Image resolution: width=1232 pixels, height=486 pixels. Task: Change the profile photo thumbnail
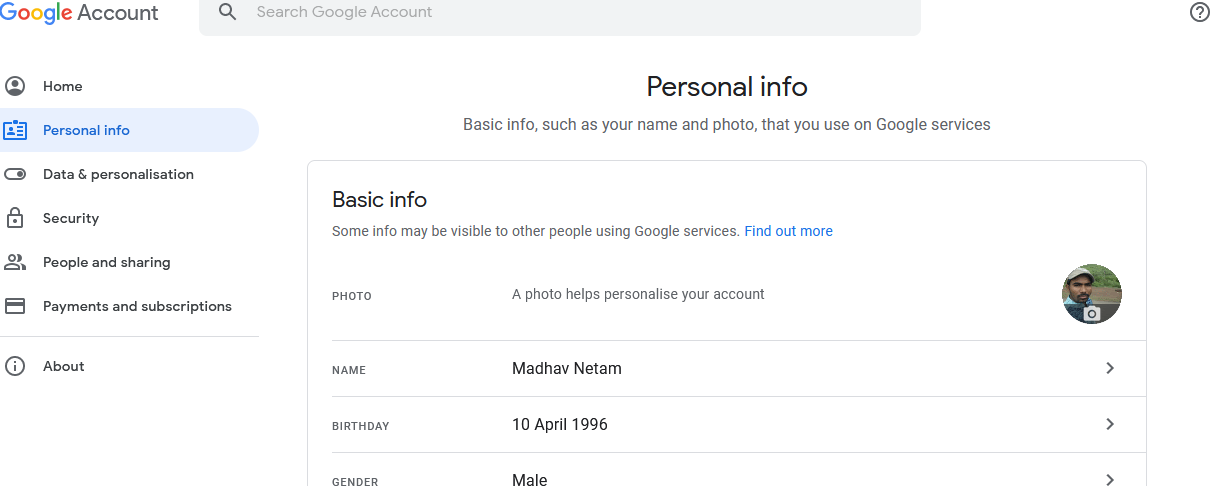(1091, 294)
